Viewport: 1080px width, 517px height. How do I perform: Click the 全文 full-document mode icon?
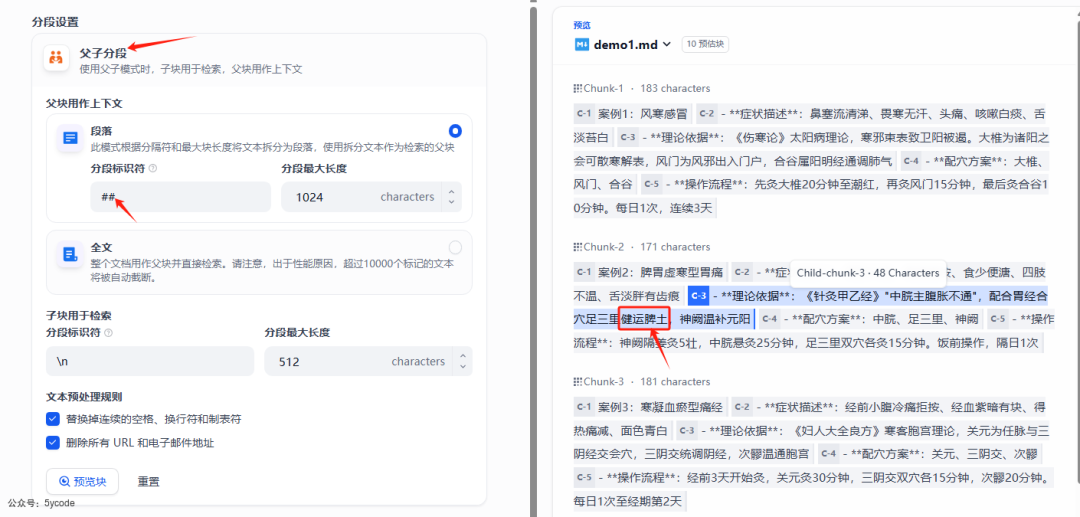point(70,255)
